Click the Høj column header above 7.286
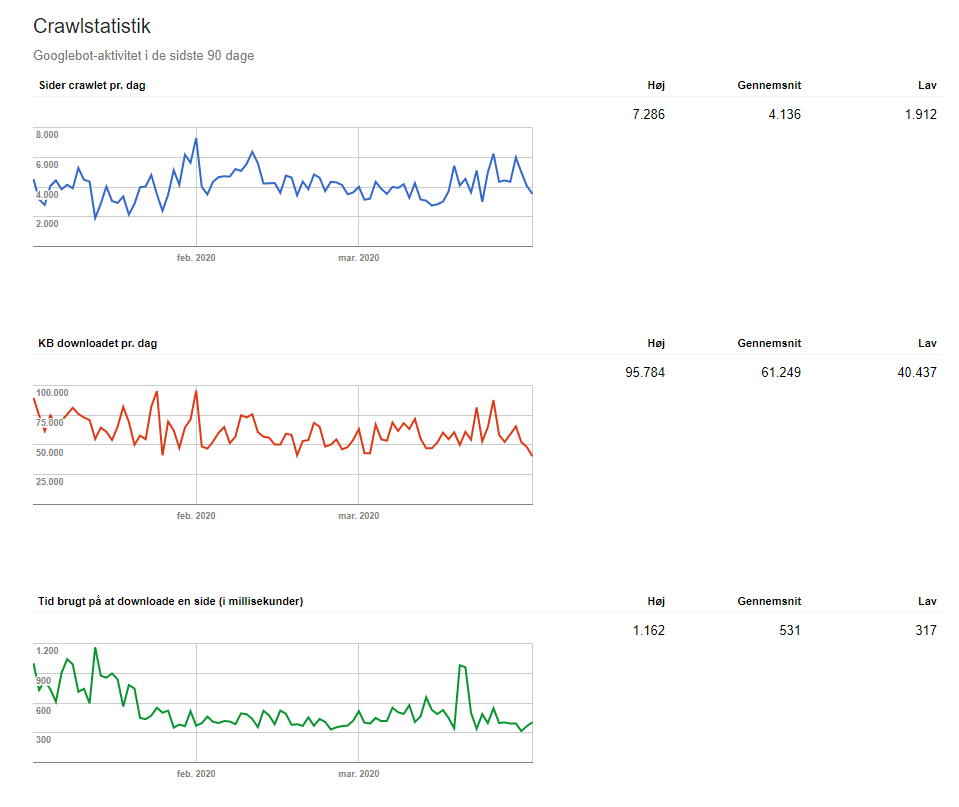The height and width of the screenshot is (807, 959). pyautogui.click(x=655, y=86)
